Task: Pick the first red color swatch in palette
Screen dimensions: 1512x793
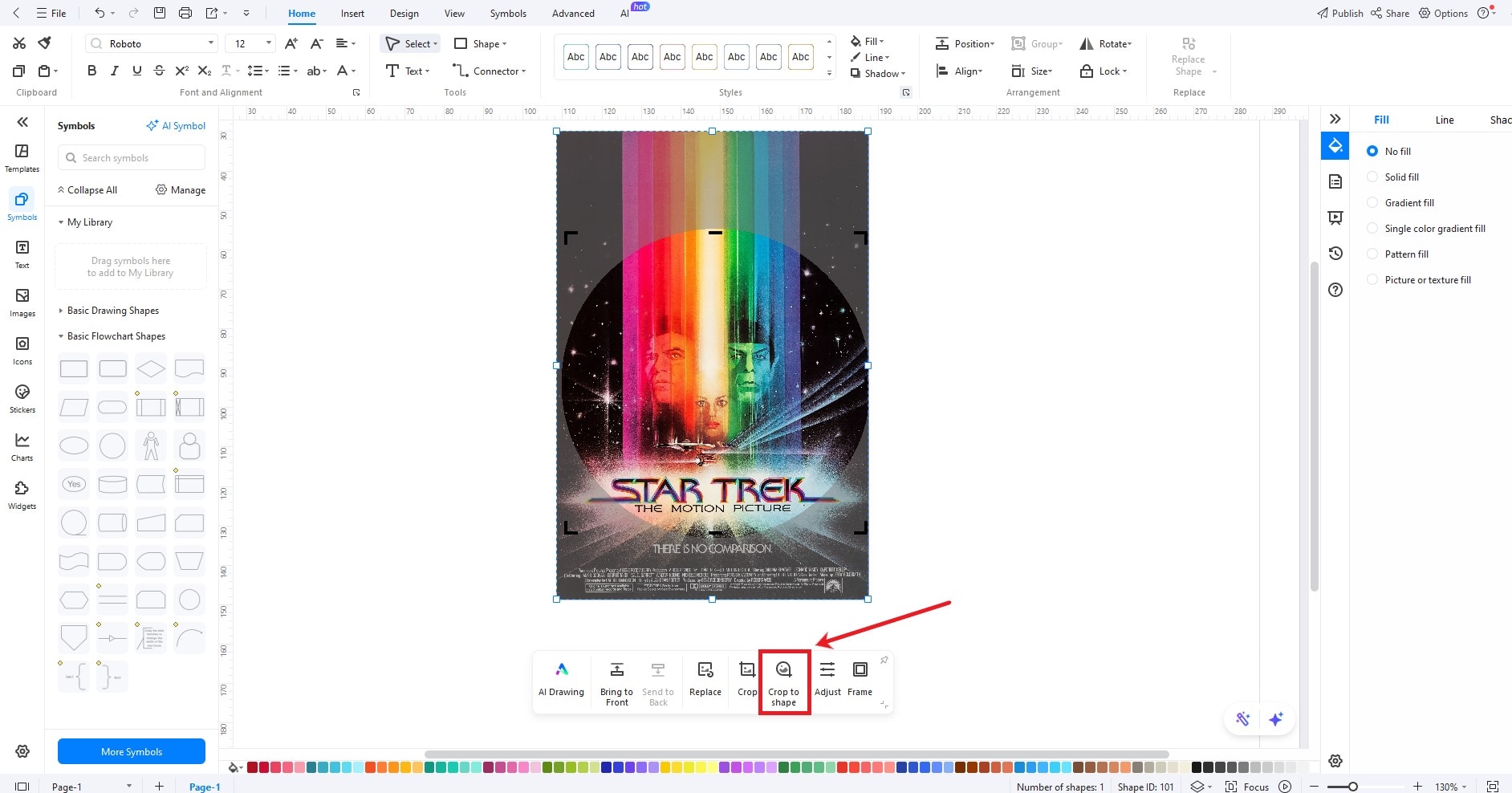Action: tap(252, 767)
